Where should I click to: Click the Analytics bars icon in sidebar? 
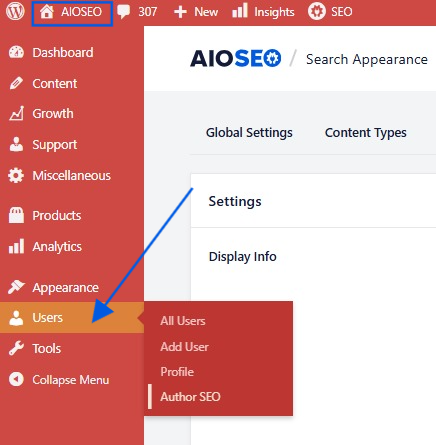pos(16,246)
